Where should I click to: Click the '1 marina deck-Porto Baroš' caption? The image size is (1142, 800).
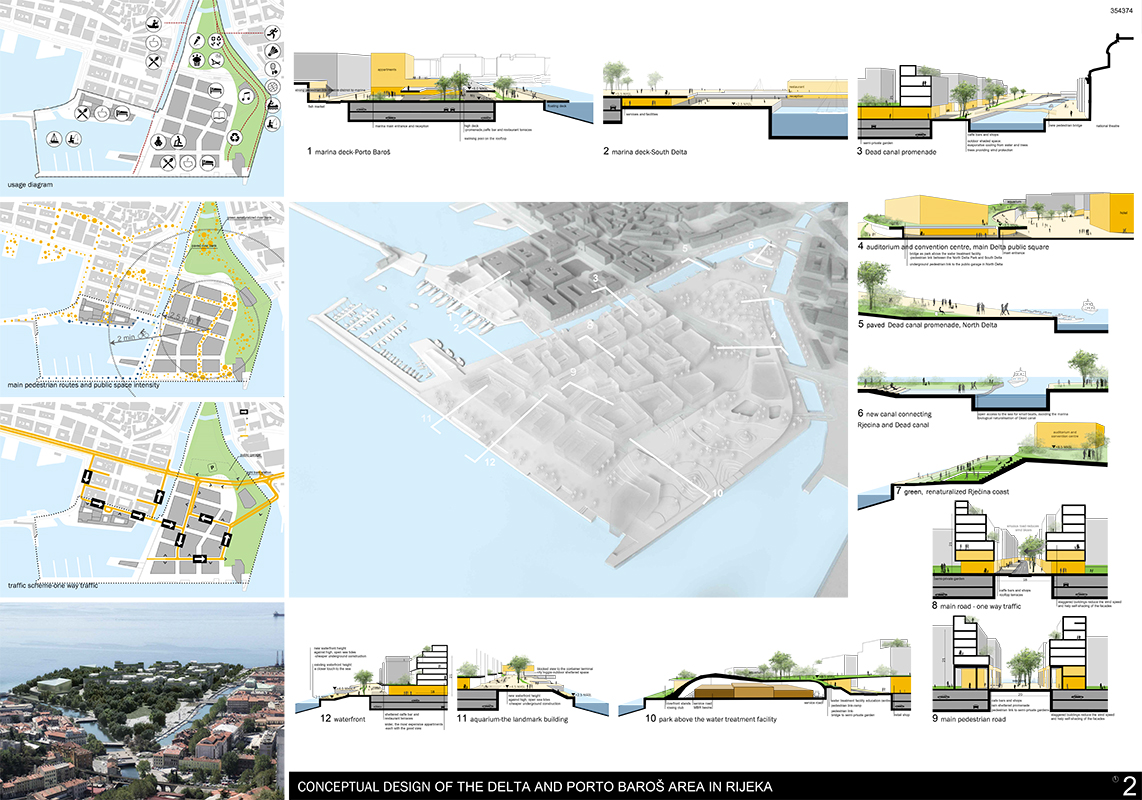point(348,152)
